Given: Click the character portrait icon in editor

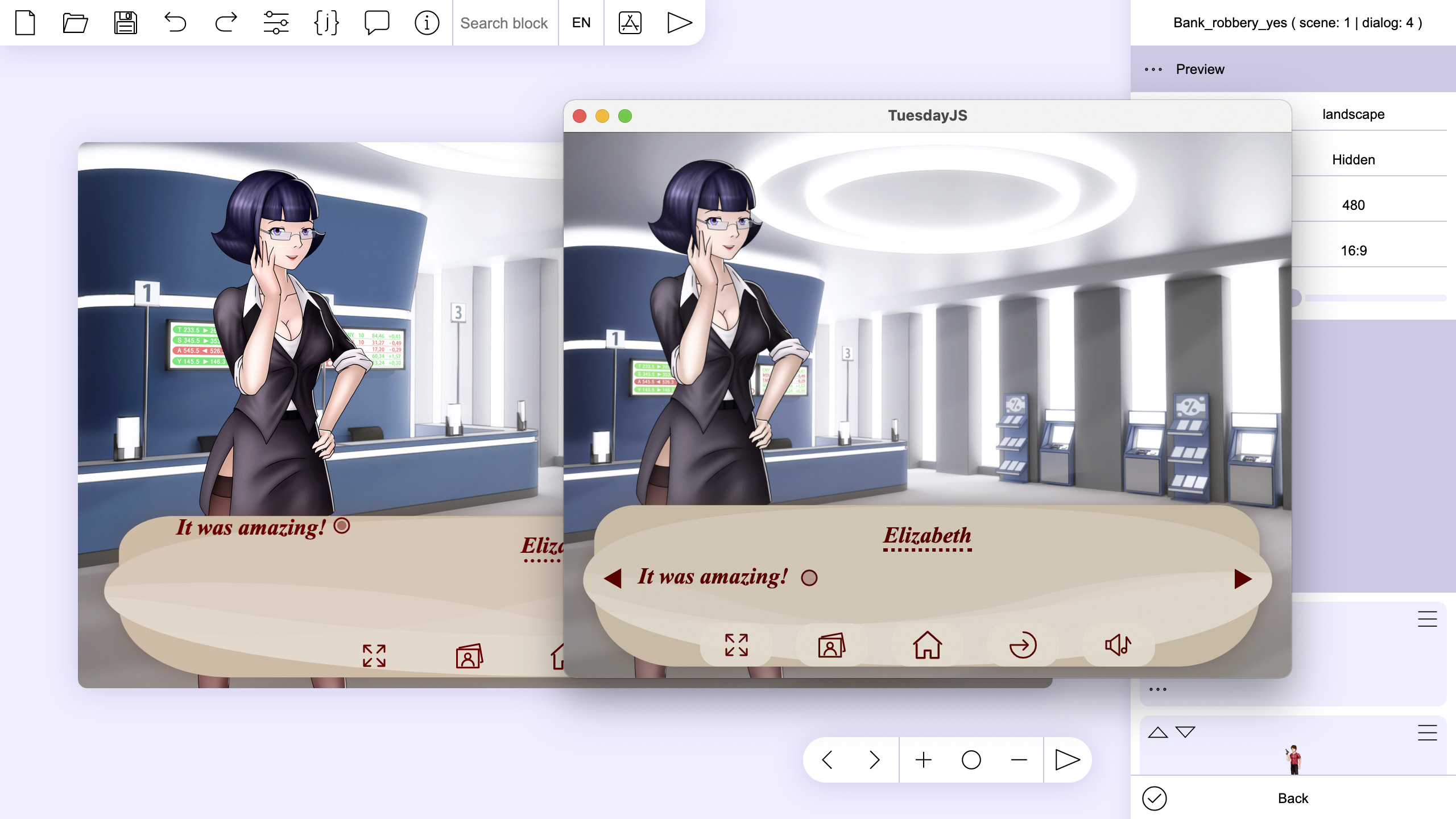Looking at the screenshot, I should tap(468, 654).
